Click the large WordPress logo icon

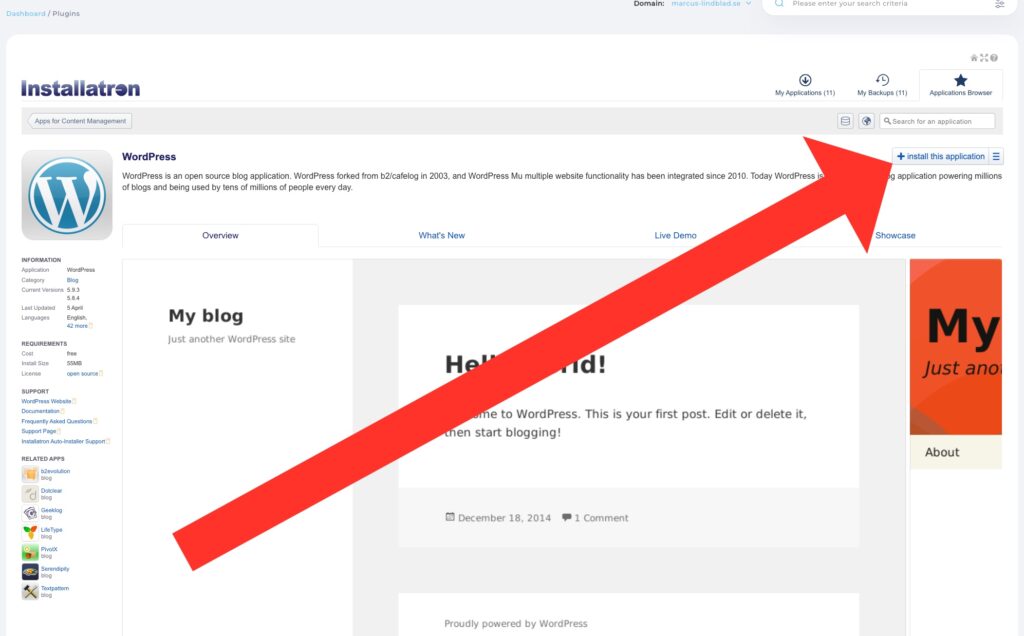[67, 195]
